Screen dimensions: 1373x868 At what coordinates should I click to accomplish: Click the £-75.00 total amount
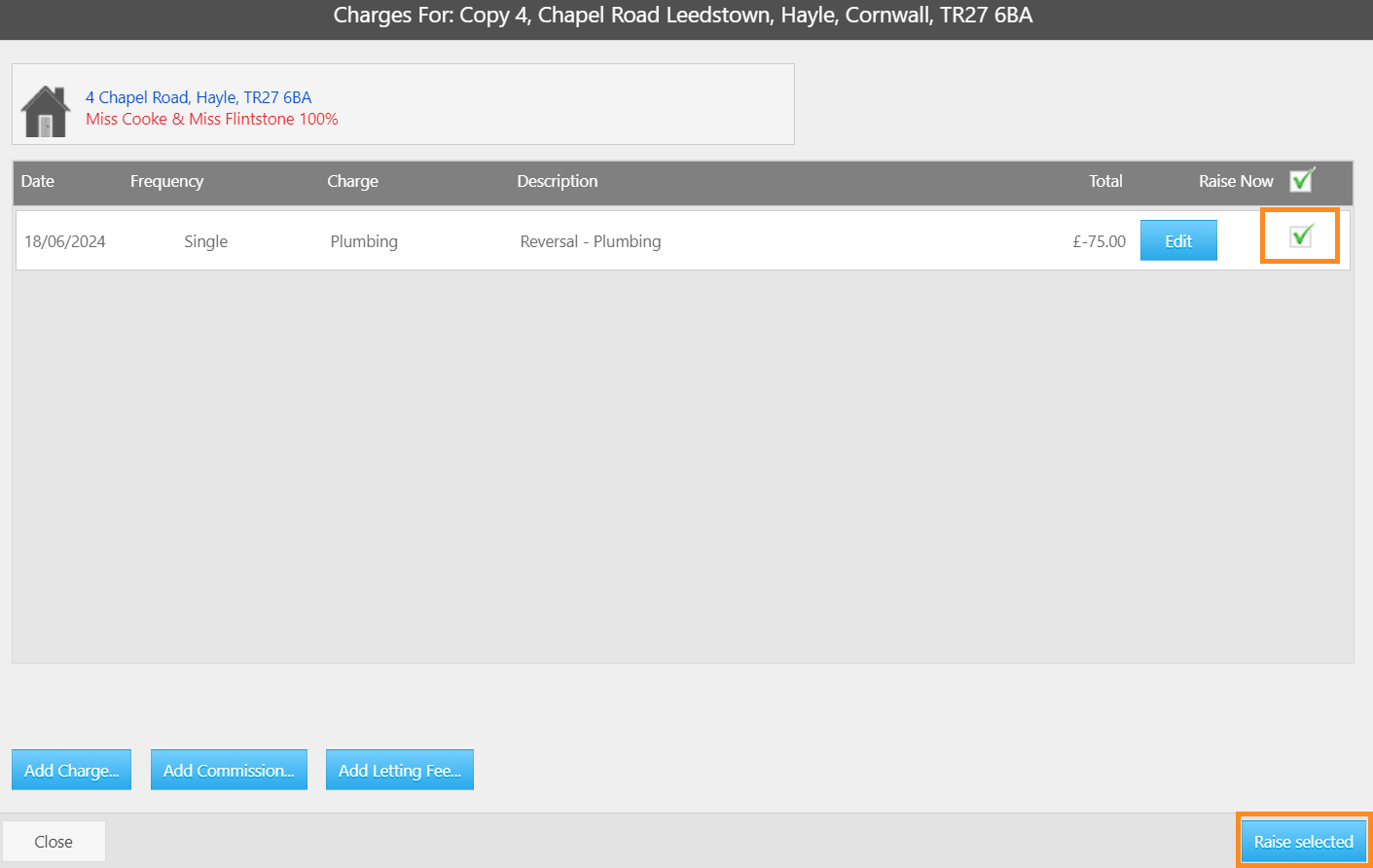(x=1100, y=241)
